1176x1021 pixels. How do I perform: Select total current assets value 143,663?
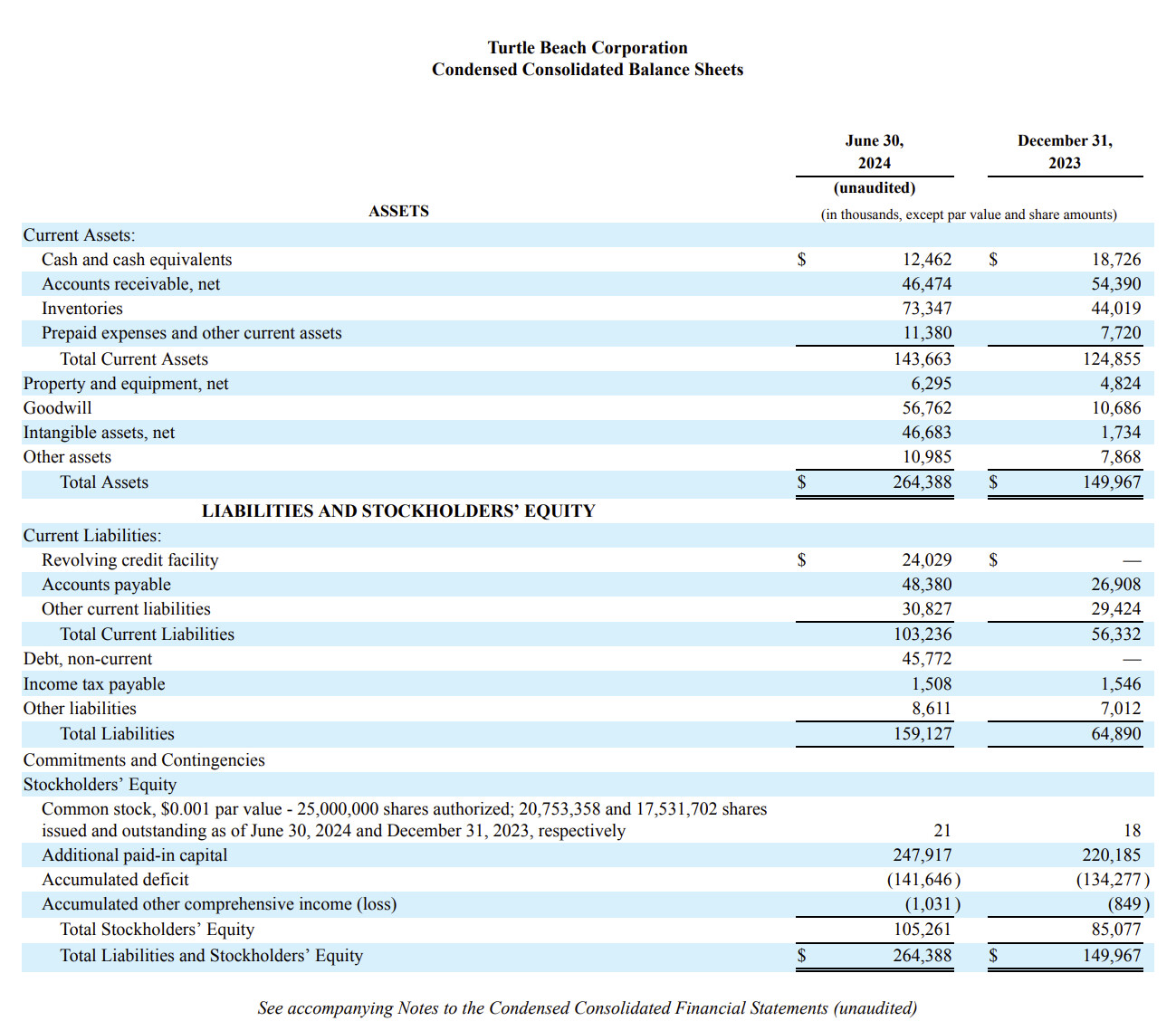point(923,359)
